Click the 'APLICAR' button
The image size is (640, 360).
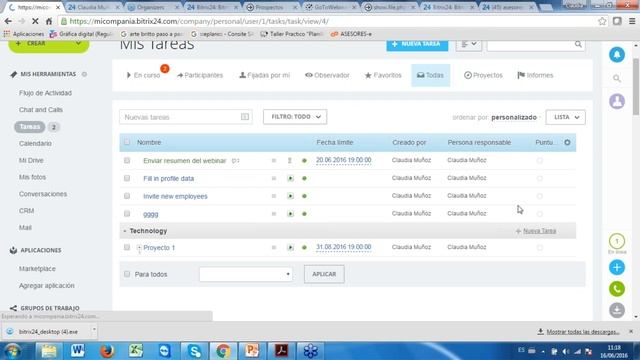coord(324,274)
